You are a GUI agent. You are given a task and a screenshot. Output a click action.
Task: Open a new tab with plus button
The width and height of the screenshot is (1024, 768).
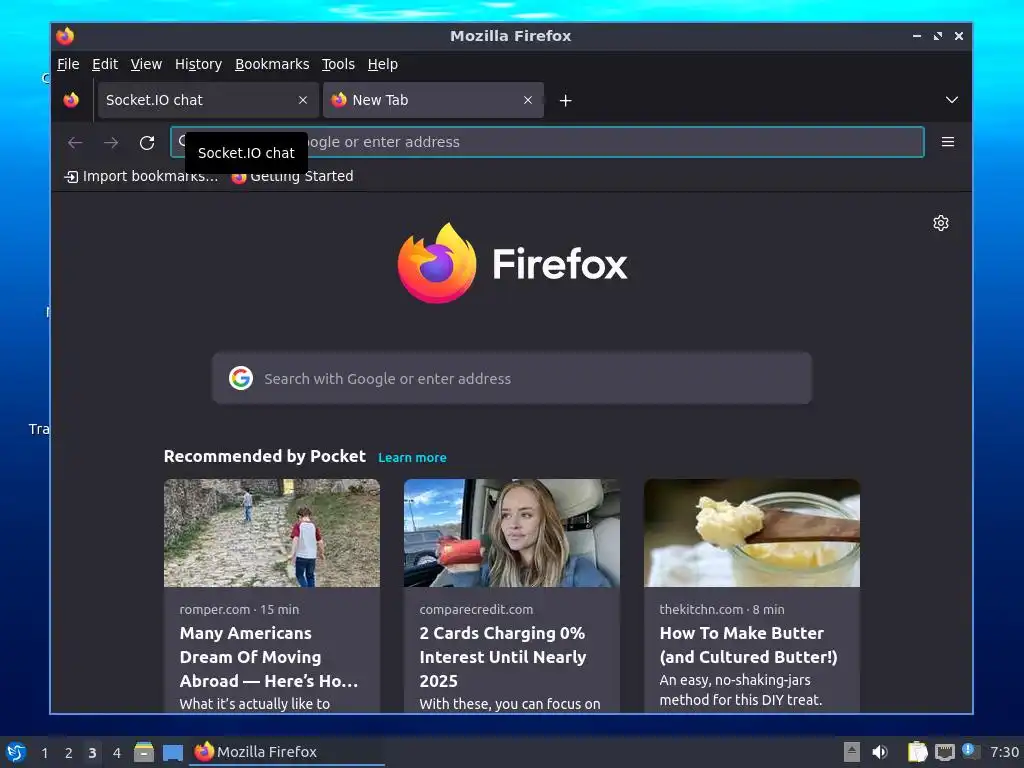click(x=566, y=101)
